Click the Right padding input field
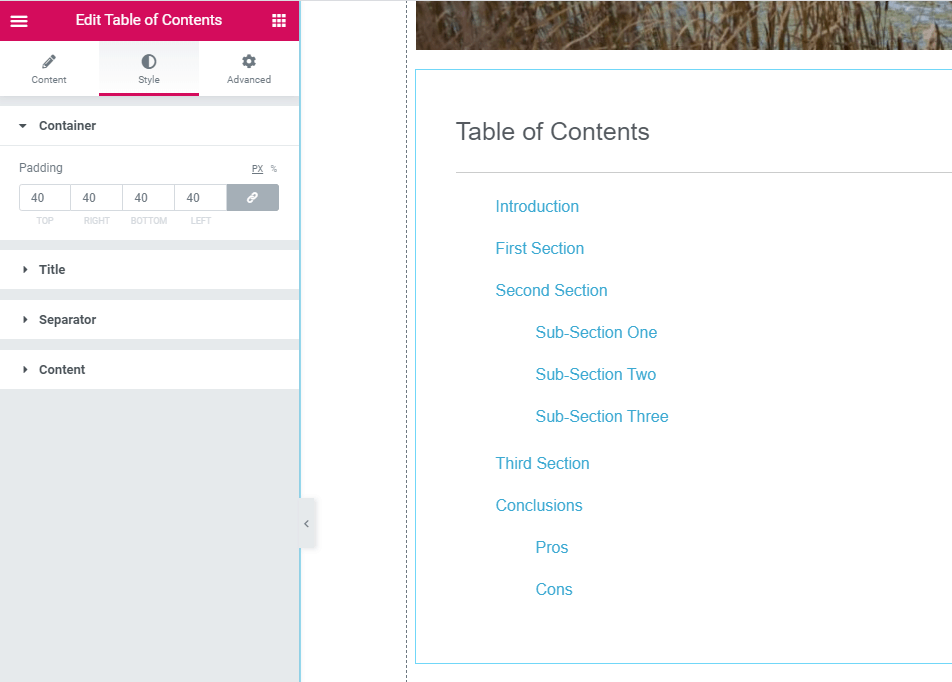Image resolution: width=952 pixels, height=682 pixels. [x=97, y=198]
